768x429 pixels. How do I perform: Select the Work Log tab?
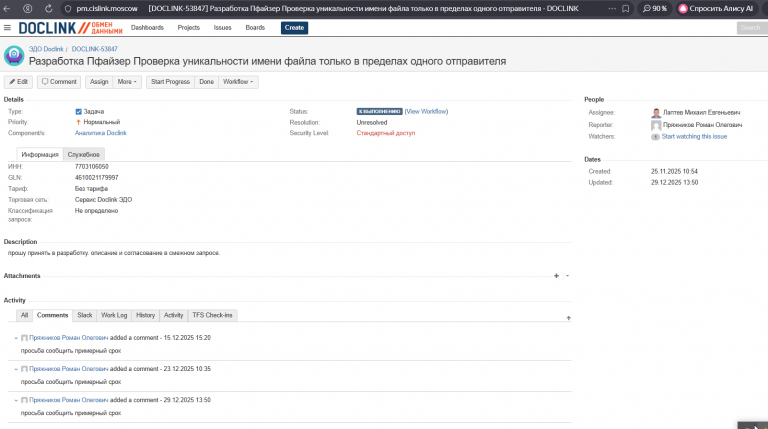pyautogui.click(x=114, y=315)
